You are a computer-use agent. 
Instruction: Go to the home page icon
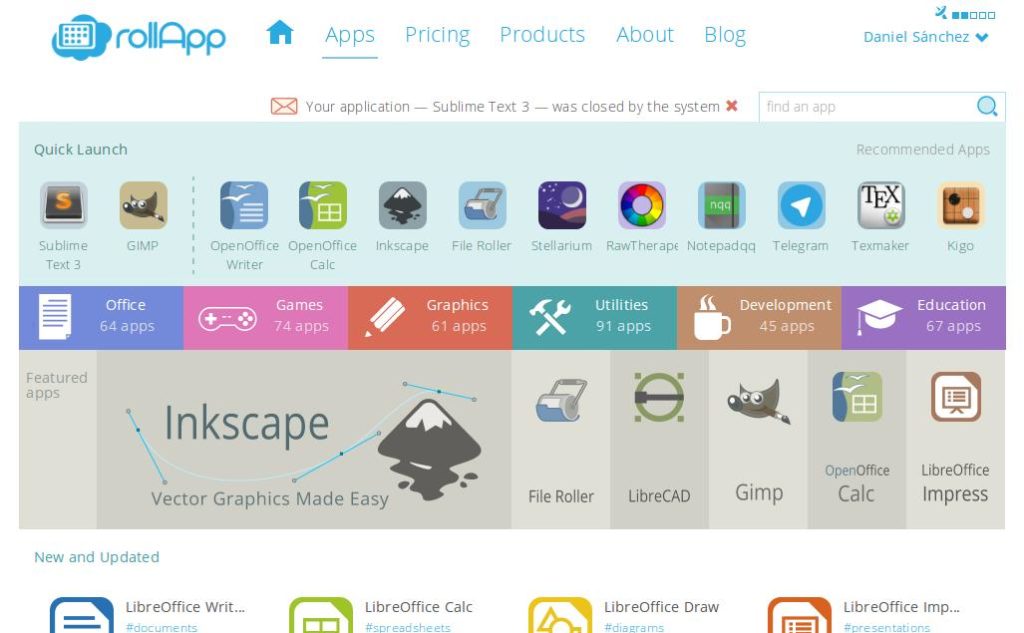280,32
